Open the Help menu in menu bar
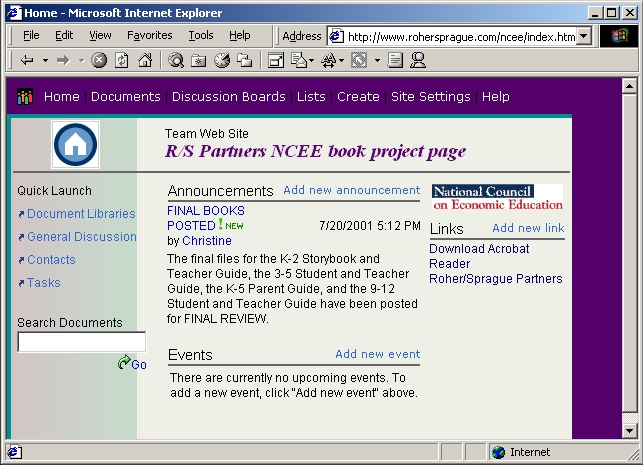Image resolution: width=643 pixels, height=465 pixels. pos(239,35)
